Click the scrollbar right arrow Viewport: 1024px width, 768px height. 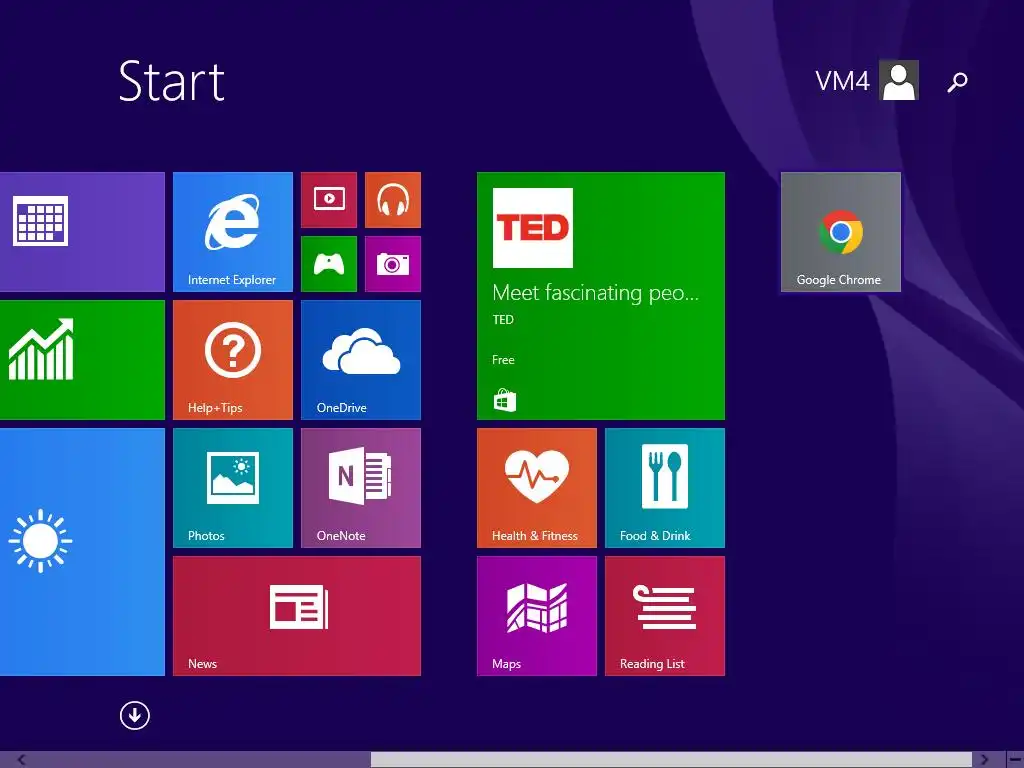click(984, 760)
